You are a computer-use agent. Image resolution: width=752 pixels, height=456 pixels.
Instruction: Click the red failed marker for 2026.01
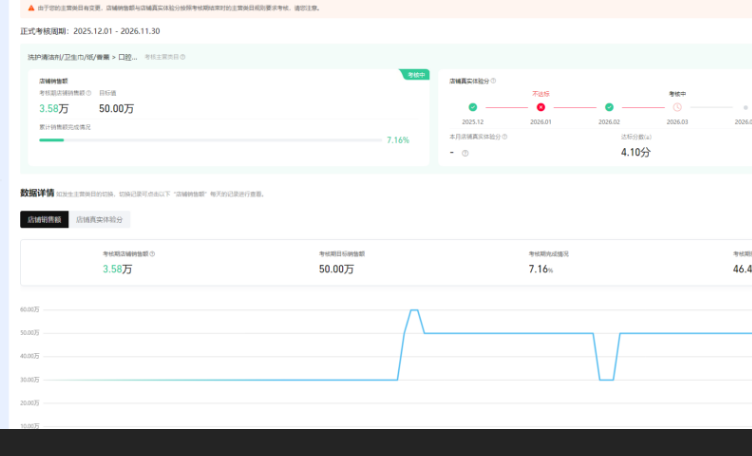541,107
